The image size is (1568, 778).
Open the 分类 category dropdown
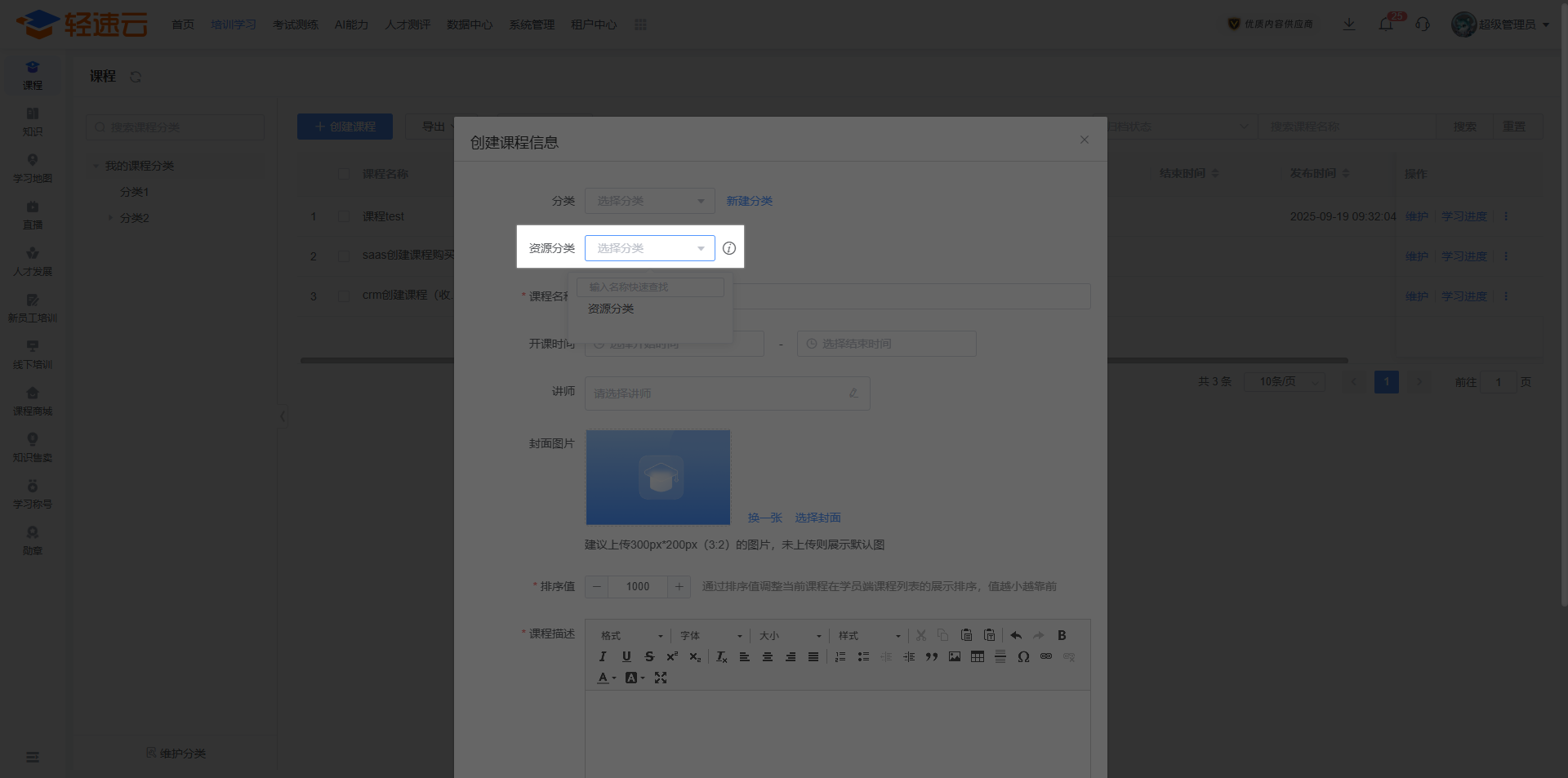click(649, 201)
